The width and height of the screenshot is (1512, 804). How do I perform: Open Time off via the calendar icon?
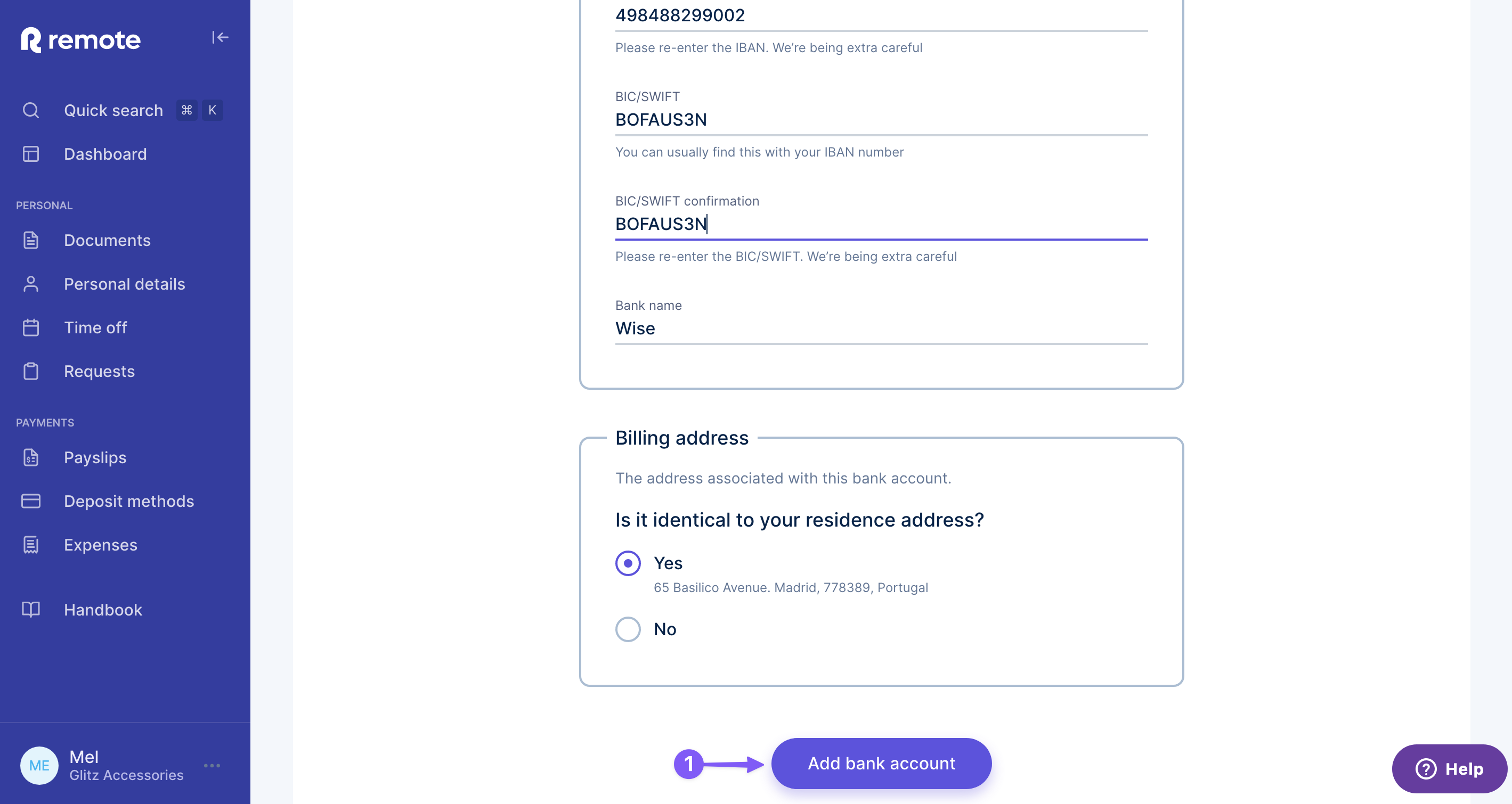coord(30,327)
